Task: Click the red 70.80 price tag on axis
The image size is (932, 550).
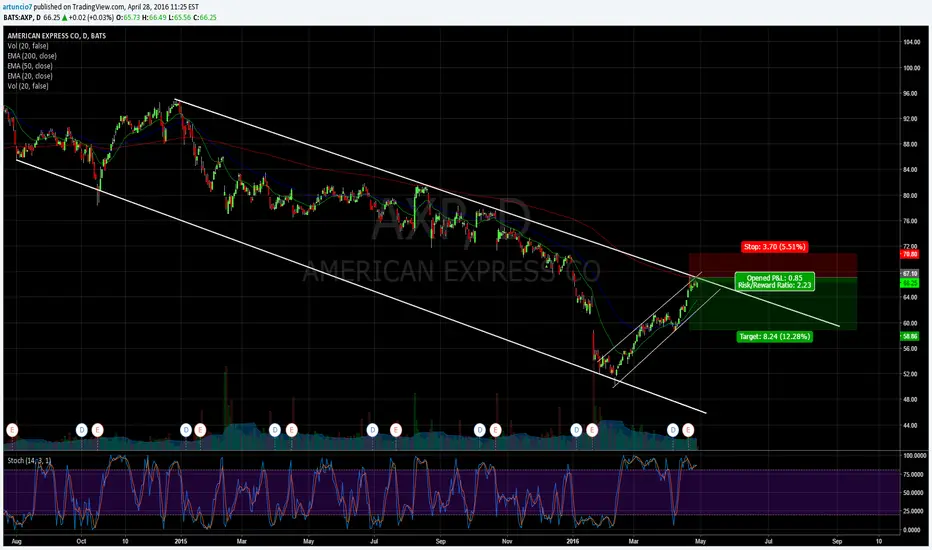Action: (910, 254)
